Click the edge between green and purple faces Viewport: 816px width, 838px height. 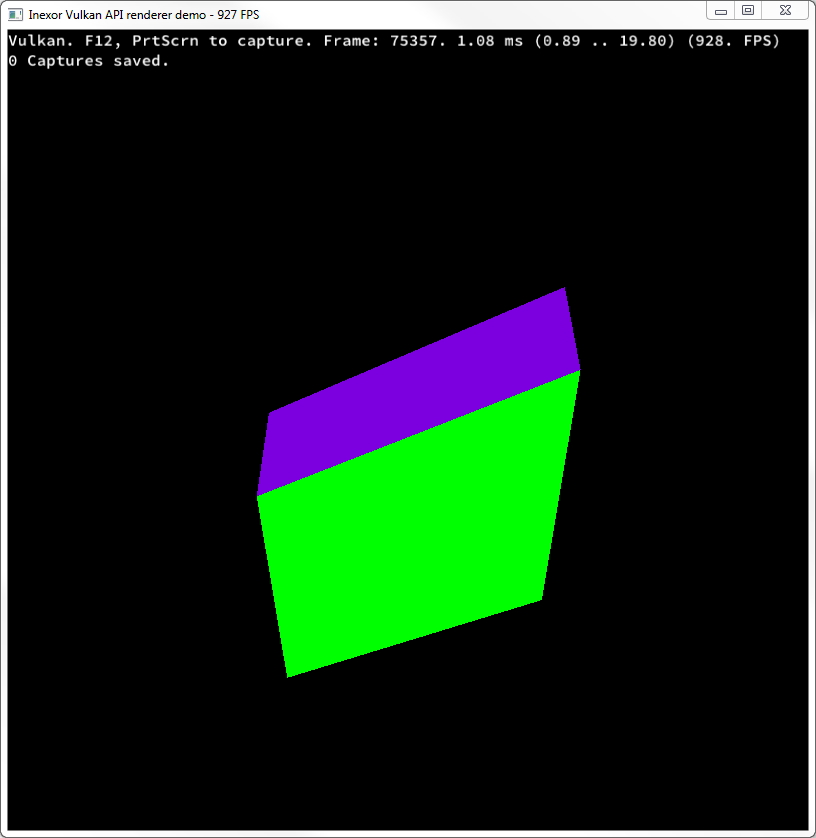pyautogui.click(x=420, y=432)
